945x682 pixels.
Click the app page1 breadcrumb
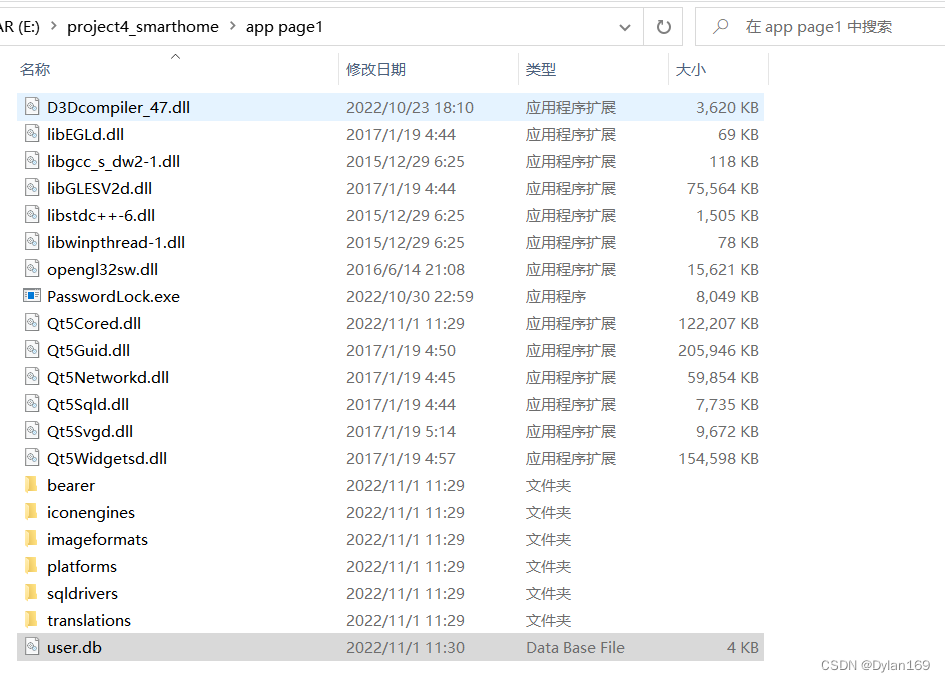click(x=284, y=27)
